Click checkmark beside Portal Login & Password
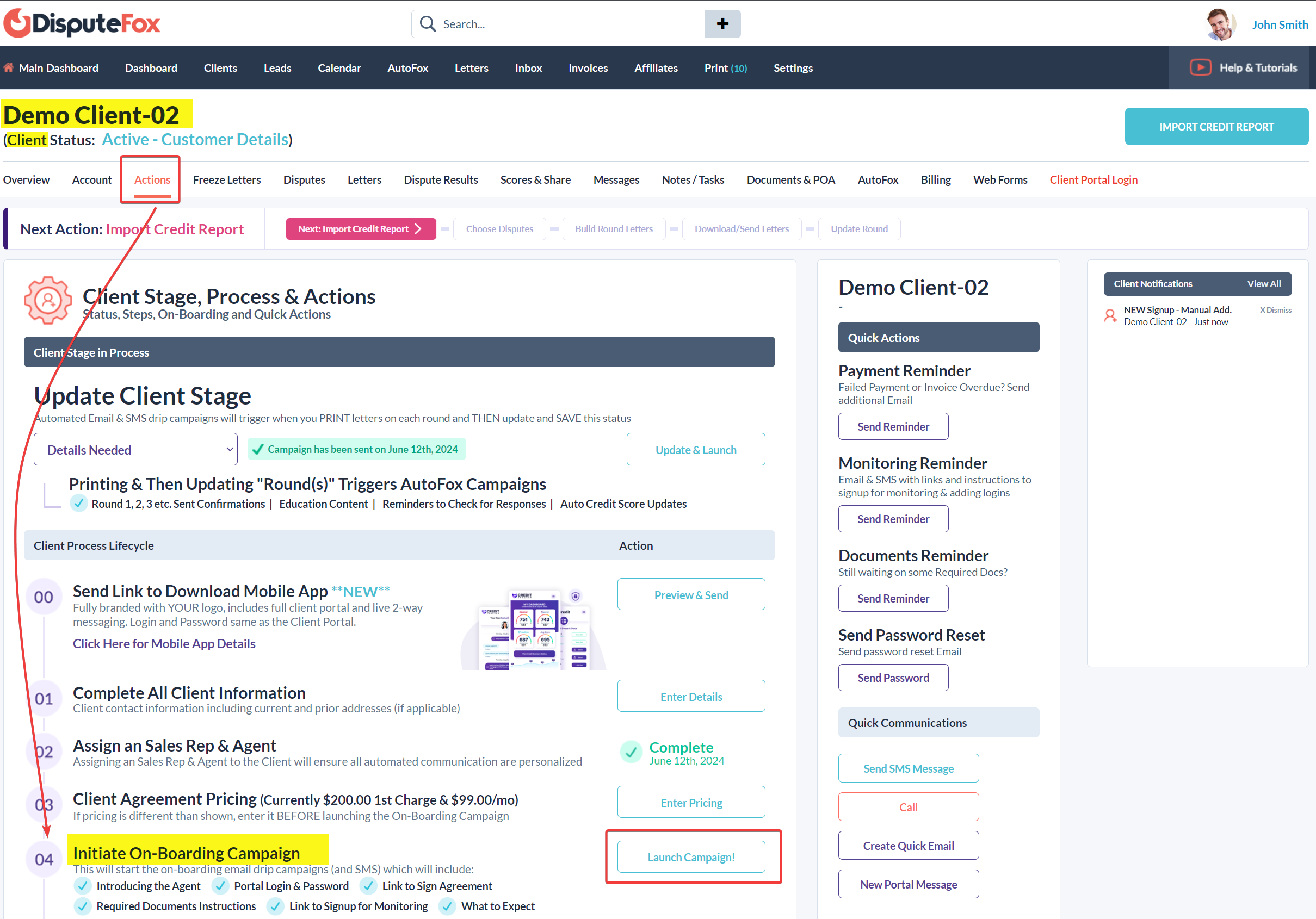The image size is (1316, 919). coord(220,886)
